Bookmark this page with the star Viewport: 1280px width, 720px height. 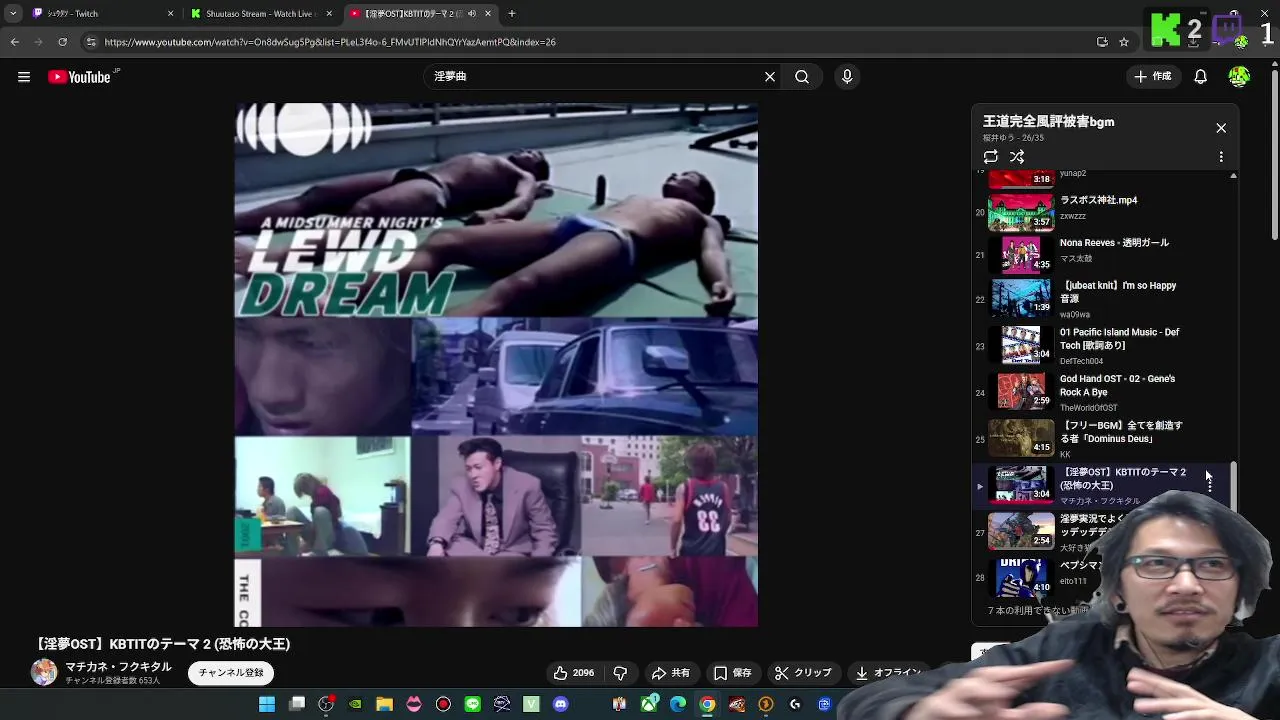click(1124, 42)
